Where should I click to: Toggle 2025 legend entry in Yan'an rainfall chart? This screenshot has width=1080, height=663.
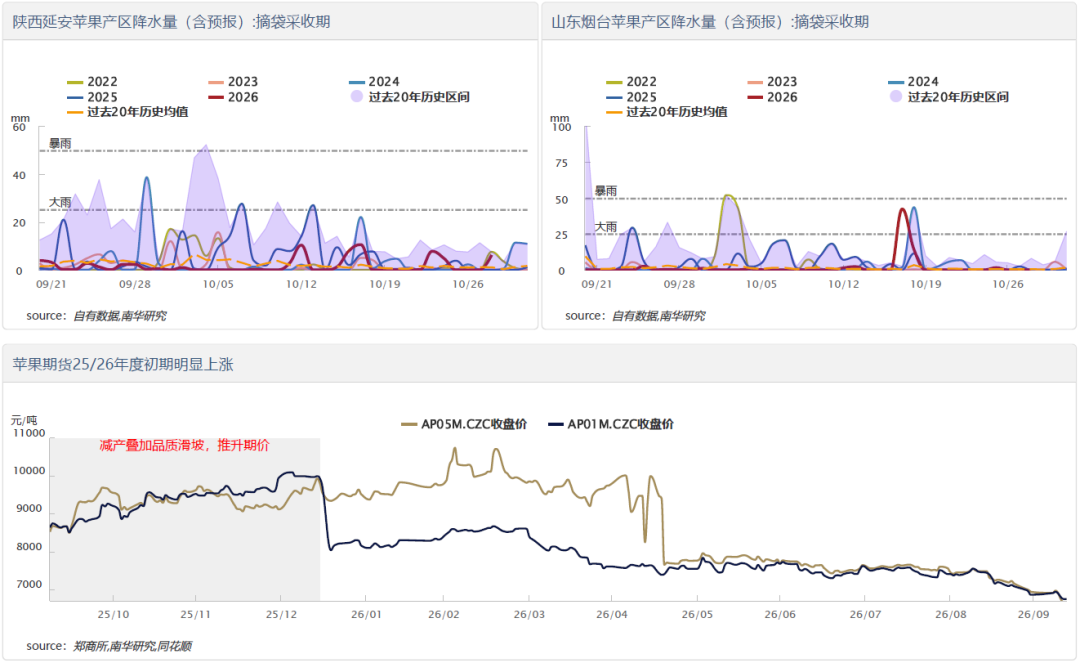(x=92, y=97)
